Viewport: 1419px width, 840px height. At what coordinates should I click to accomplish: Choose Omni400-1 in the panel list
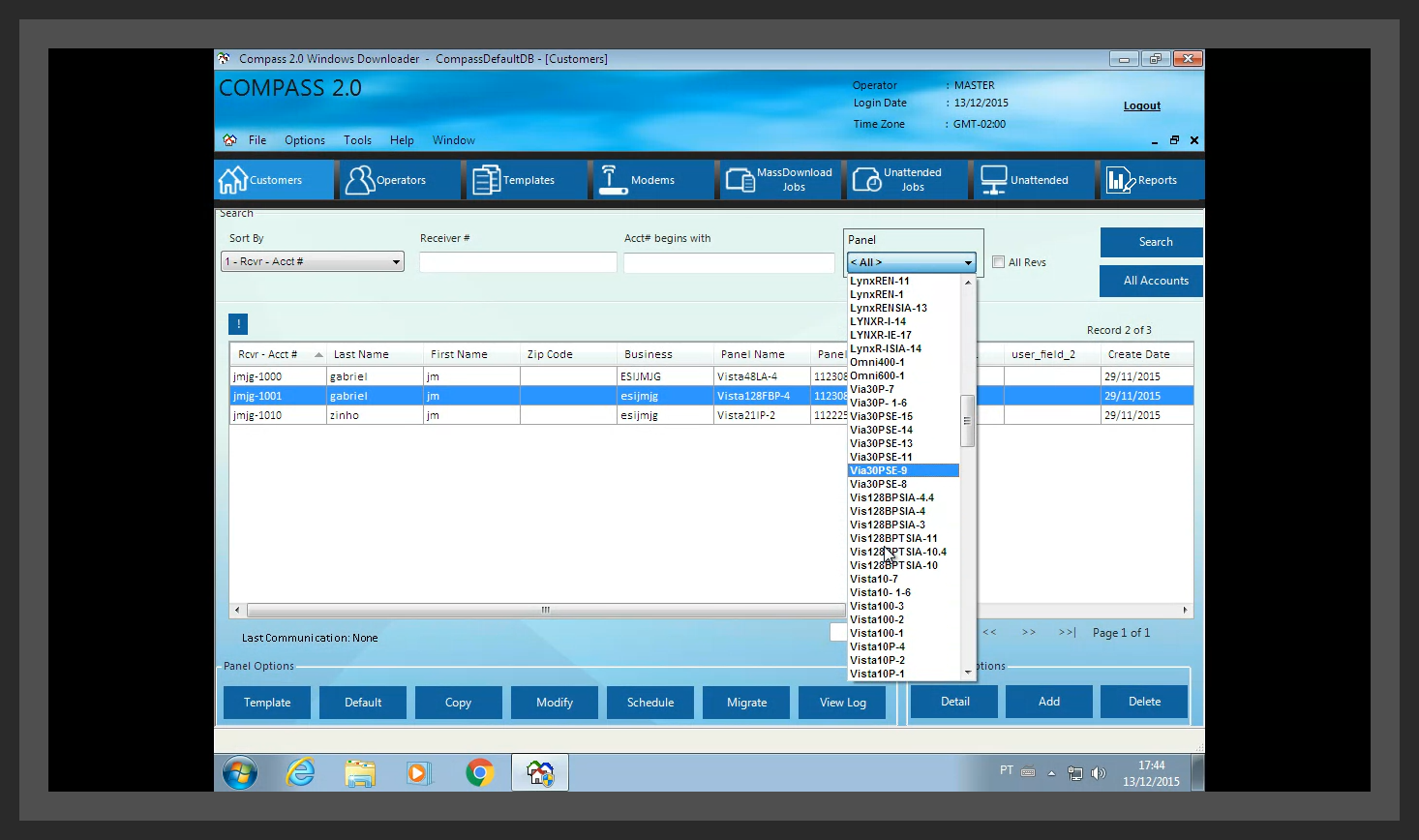pos(903,362)
